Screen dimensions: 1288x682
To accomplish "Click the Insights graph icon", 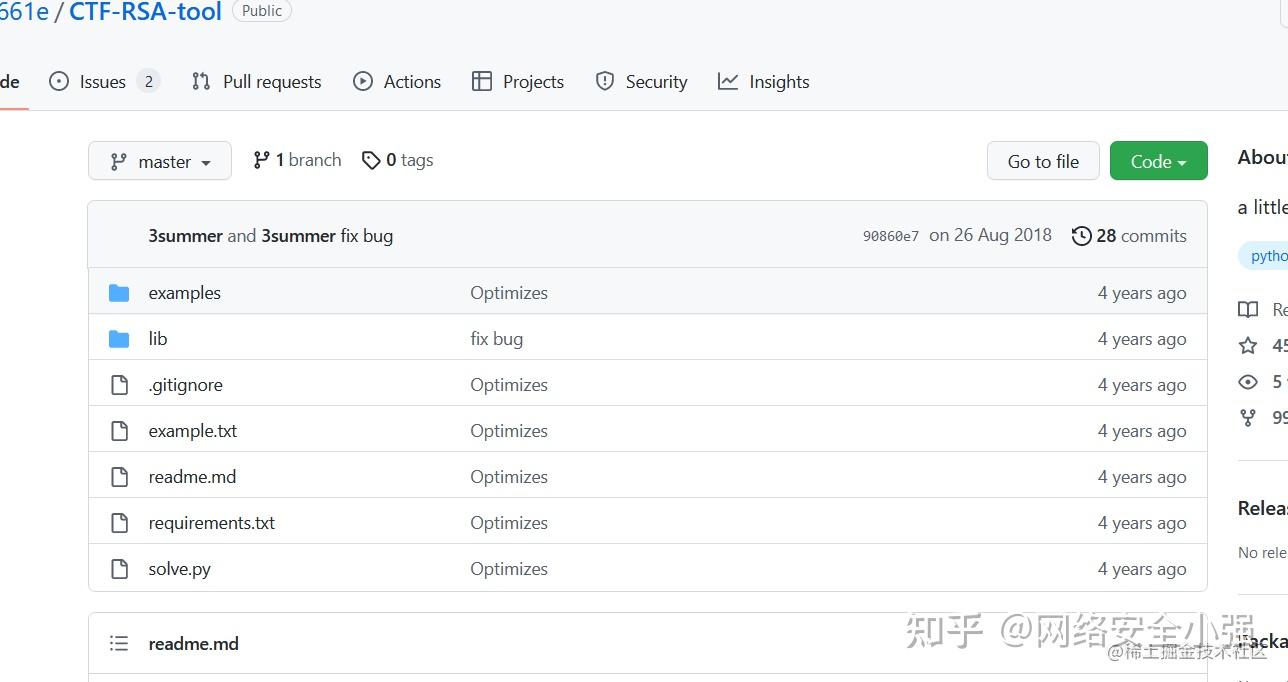I will 730,81.
